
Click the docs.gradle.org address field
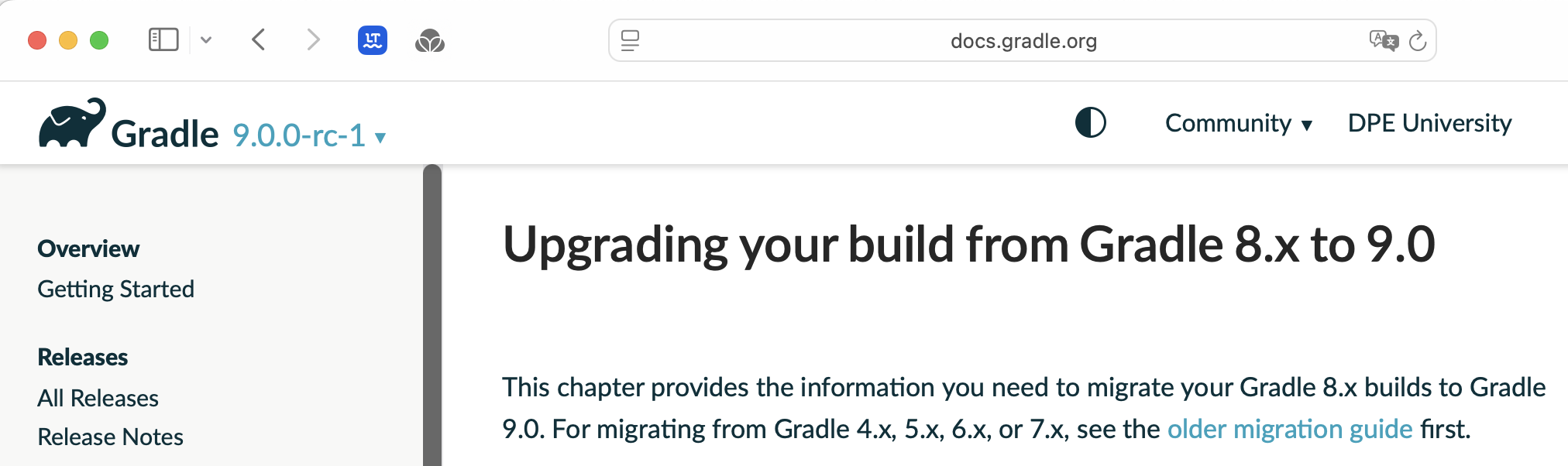pyautogui.click(x=1023, y=40)
